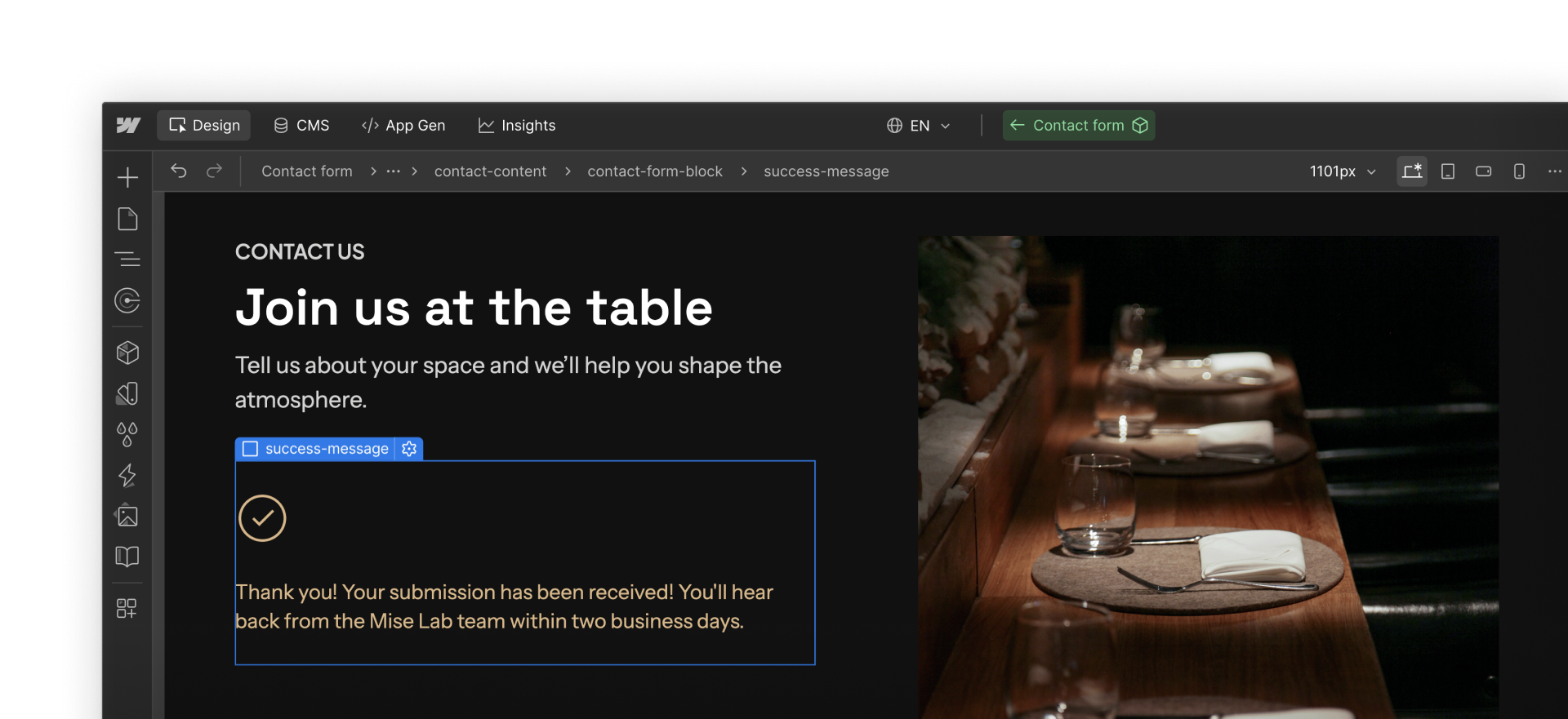Click the Undo arrow

tap(179, 171)
